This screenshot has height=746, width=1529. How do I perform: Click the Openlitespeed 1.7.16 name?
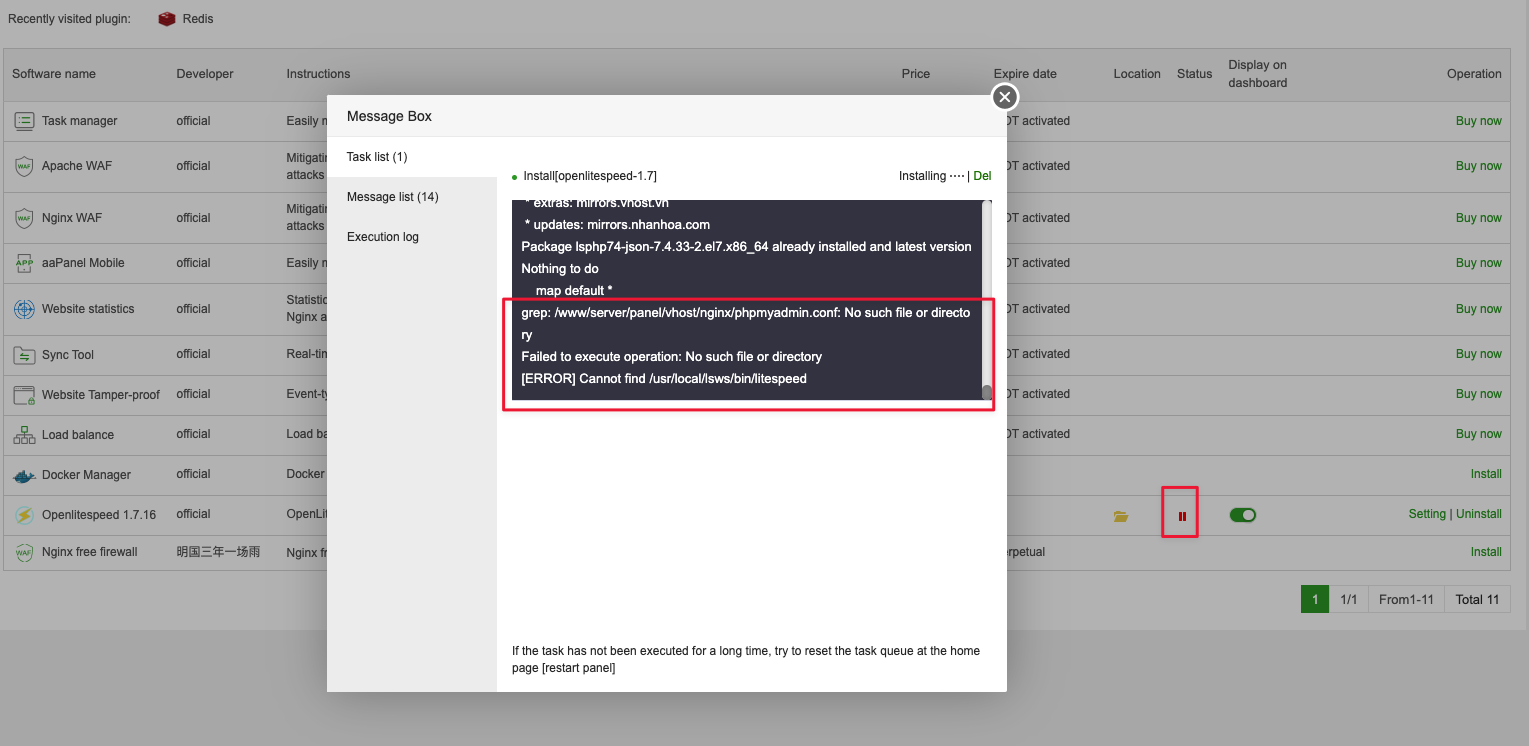coord(99,515)
